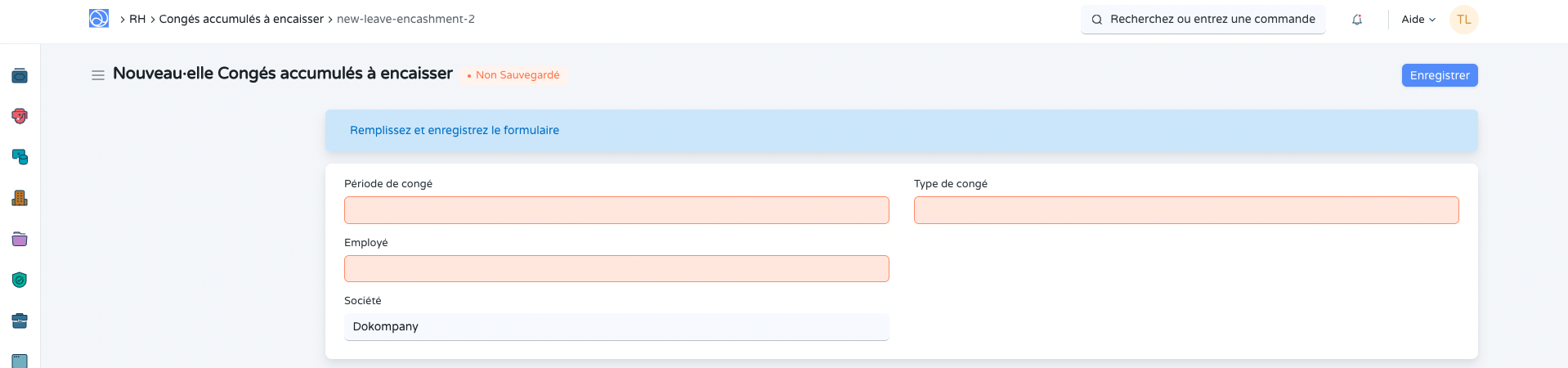This screenshot has height=368, width=1568.
Task: Open the Type de congé field
Action: click(x=1185, y=210)
